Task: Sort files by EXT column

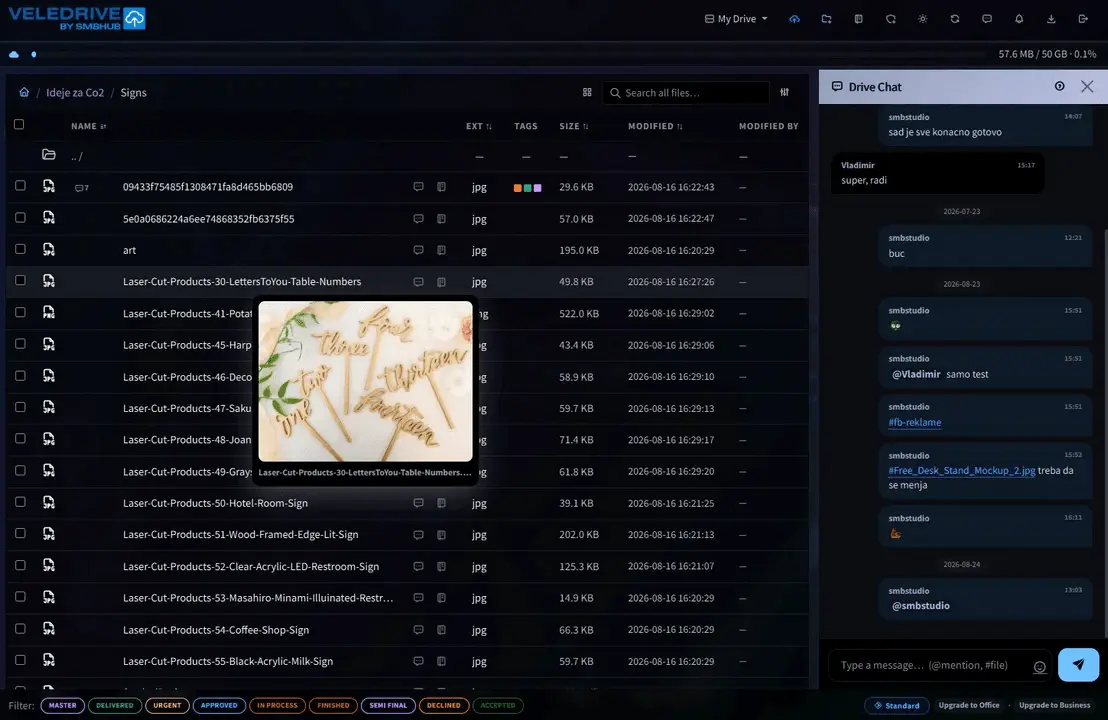Action: click(478, 126)
